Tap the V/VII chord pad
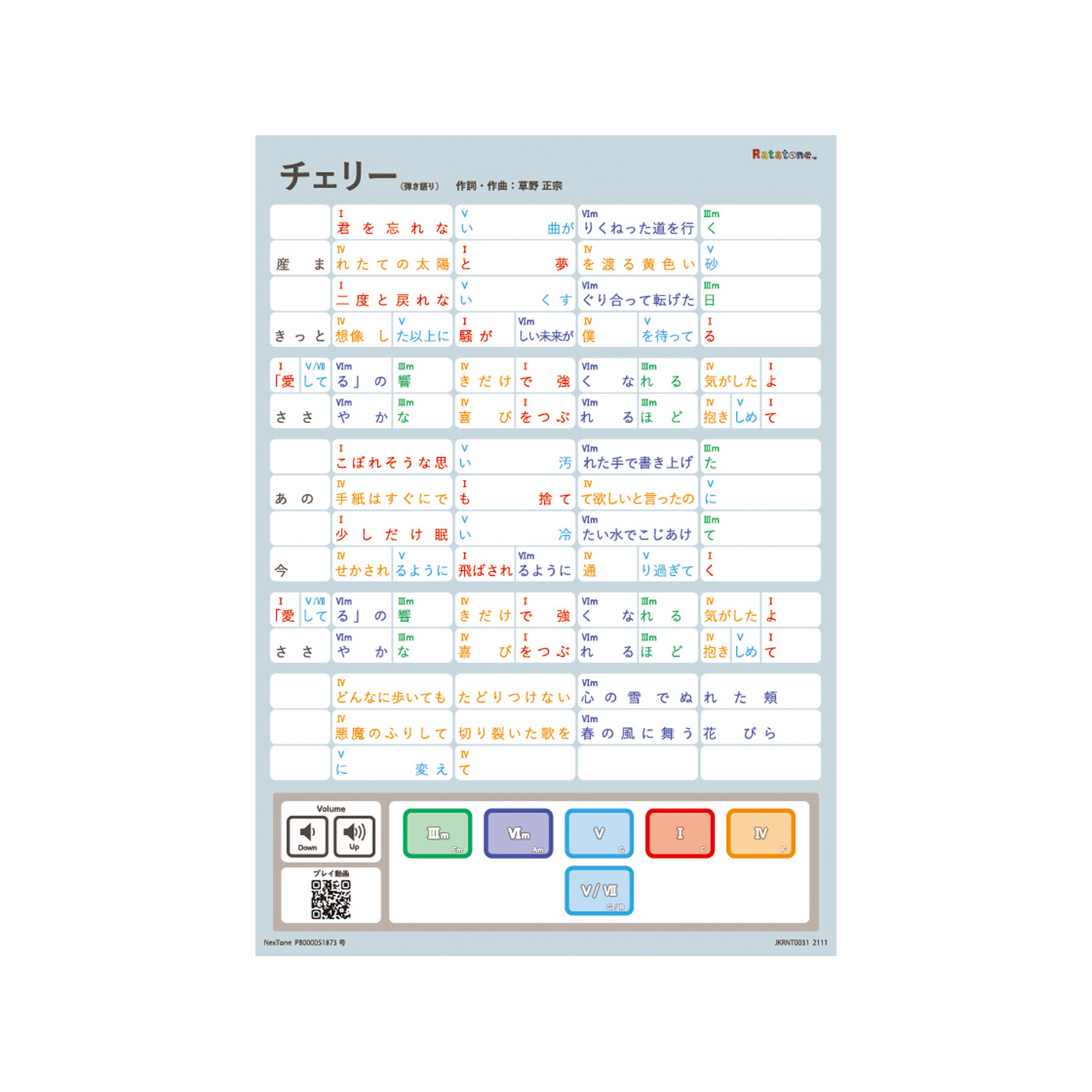Image resolution: width=1092 pixels, height=1092 pixels. [x=599, y=891]
